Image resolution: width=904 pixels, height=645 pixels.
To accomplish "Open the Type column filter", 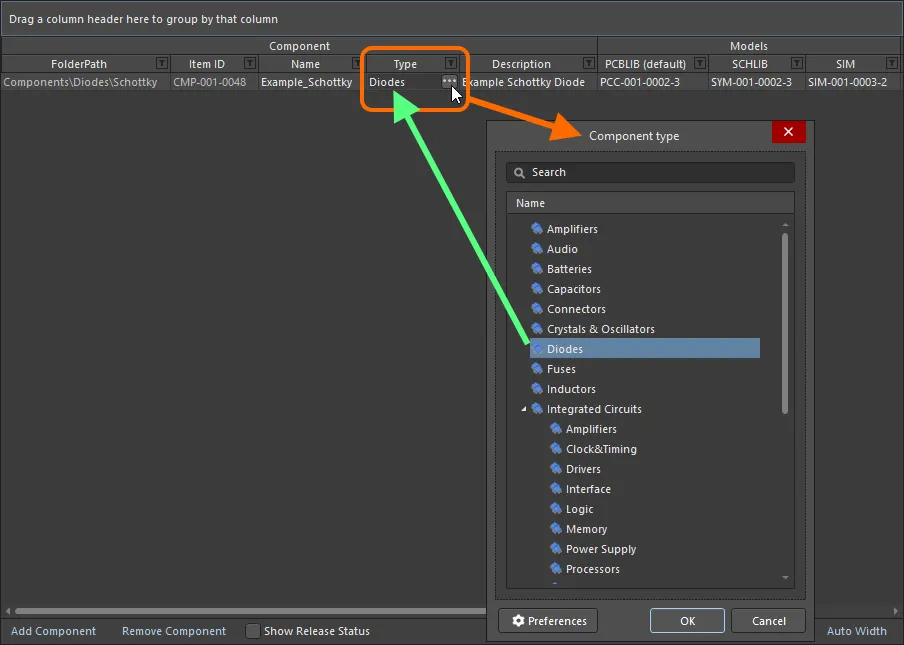I will pyautogui.click(x=451, y=63).
